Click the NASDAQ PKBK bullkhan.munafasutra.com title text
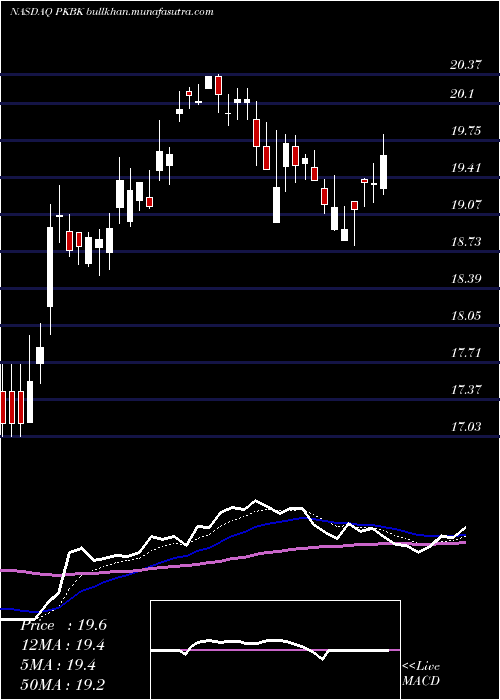Screen dimensions: 500x700 tap(112, 12)
